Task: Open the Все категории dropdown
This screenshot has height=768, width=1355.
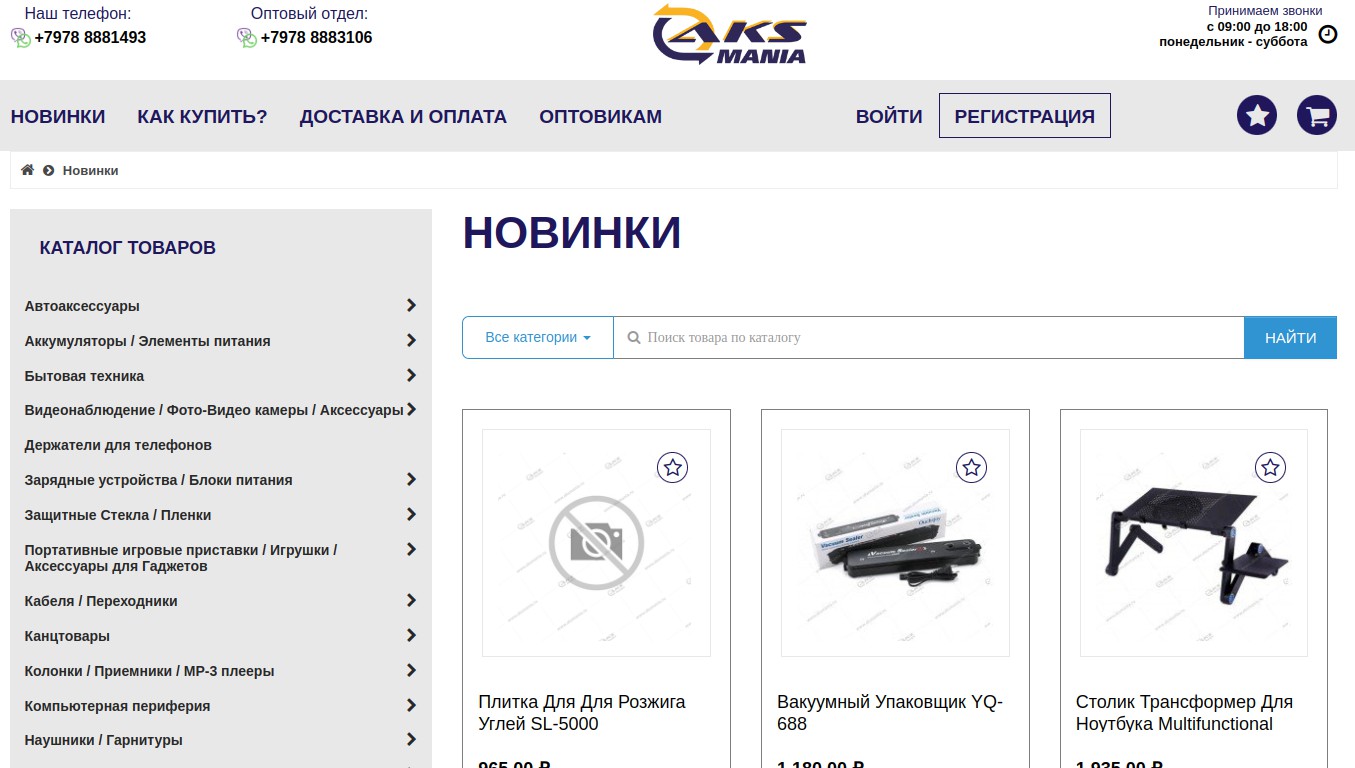Action: click(x=538, y=338)
